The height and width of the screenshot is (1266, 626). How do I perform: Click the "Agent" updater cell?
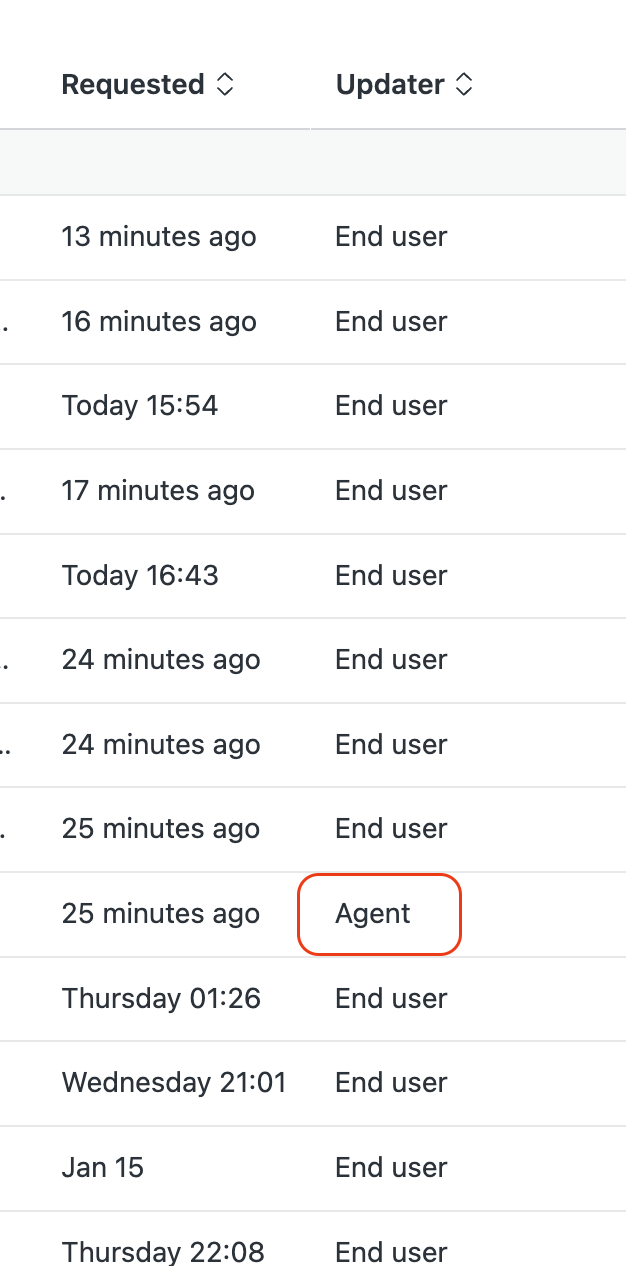coord(373,914)
